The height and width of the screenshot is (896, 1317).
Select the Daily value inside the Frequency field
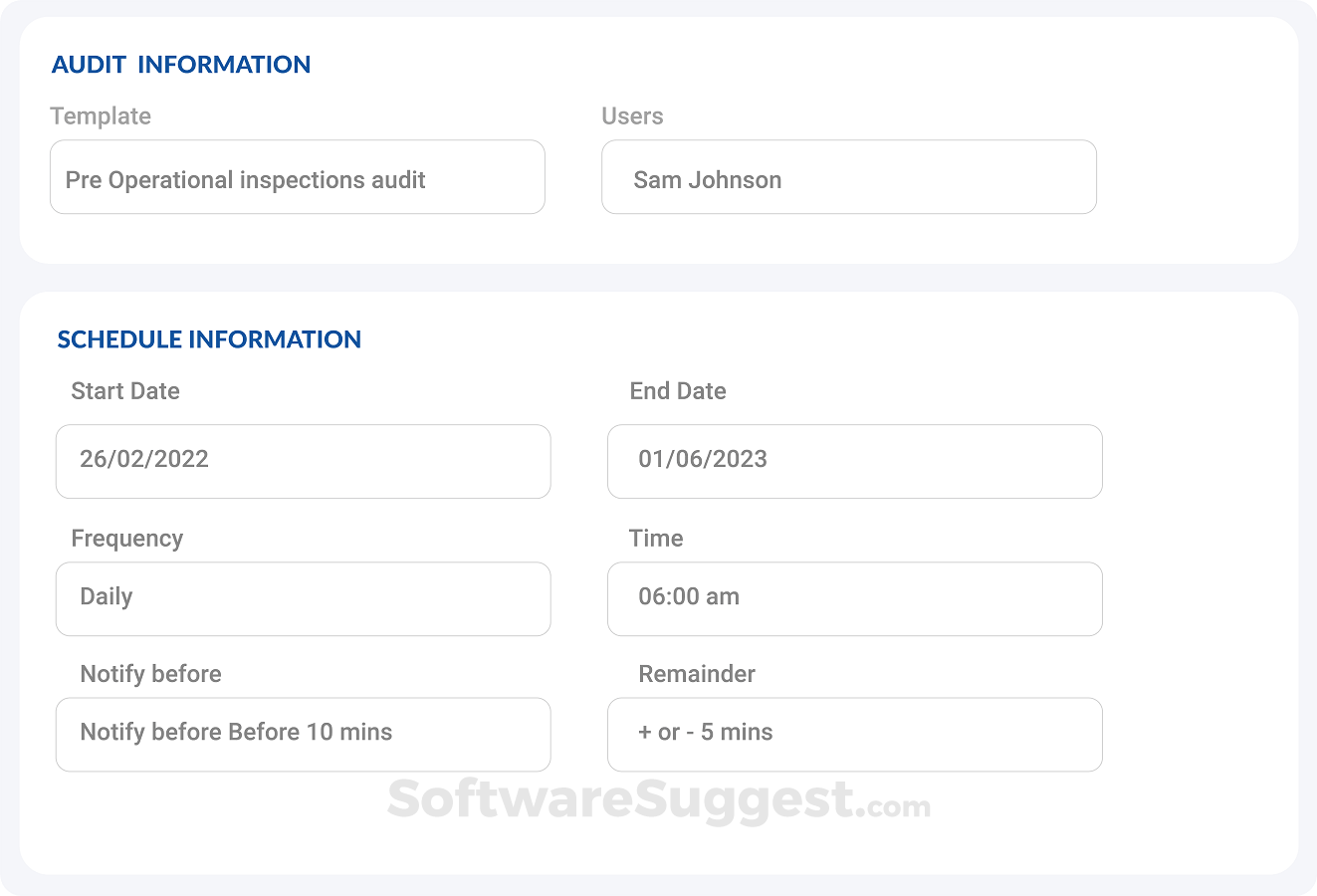tap(107, 596)
